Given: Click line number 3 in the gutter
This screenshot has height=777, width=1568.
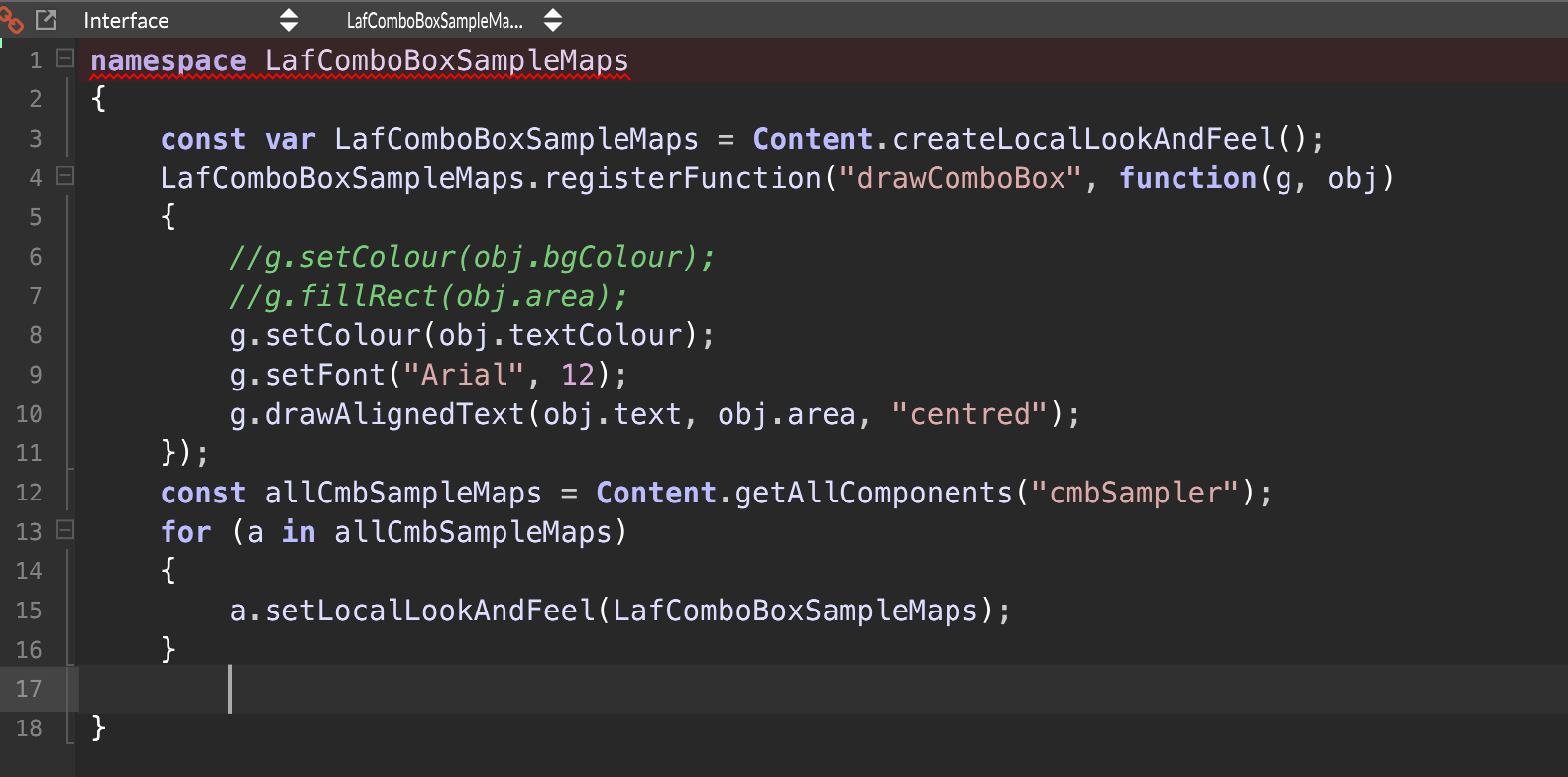Looking at the screenshot, I should point(36,139).
